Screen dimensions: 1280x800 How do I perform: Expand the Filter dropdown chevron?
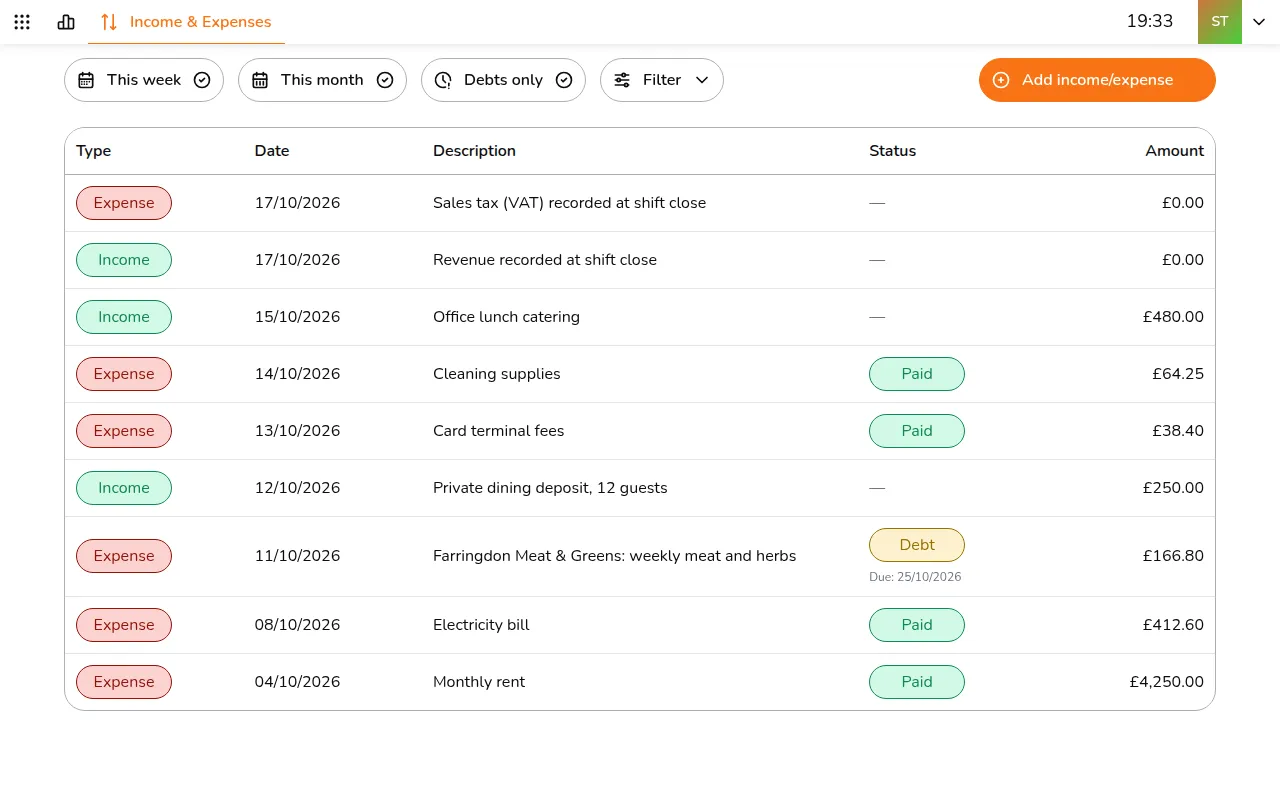pyautogui.click(x=702, y=80)
